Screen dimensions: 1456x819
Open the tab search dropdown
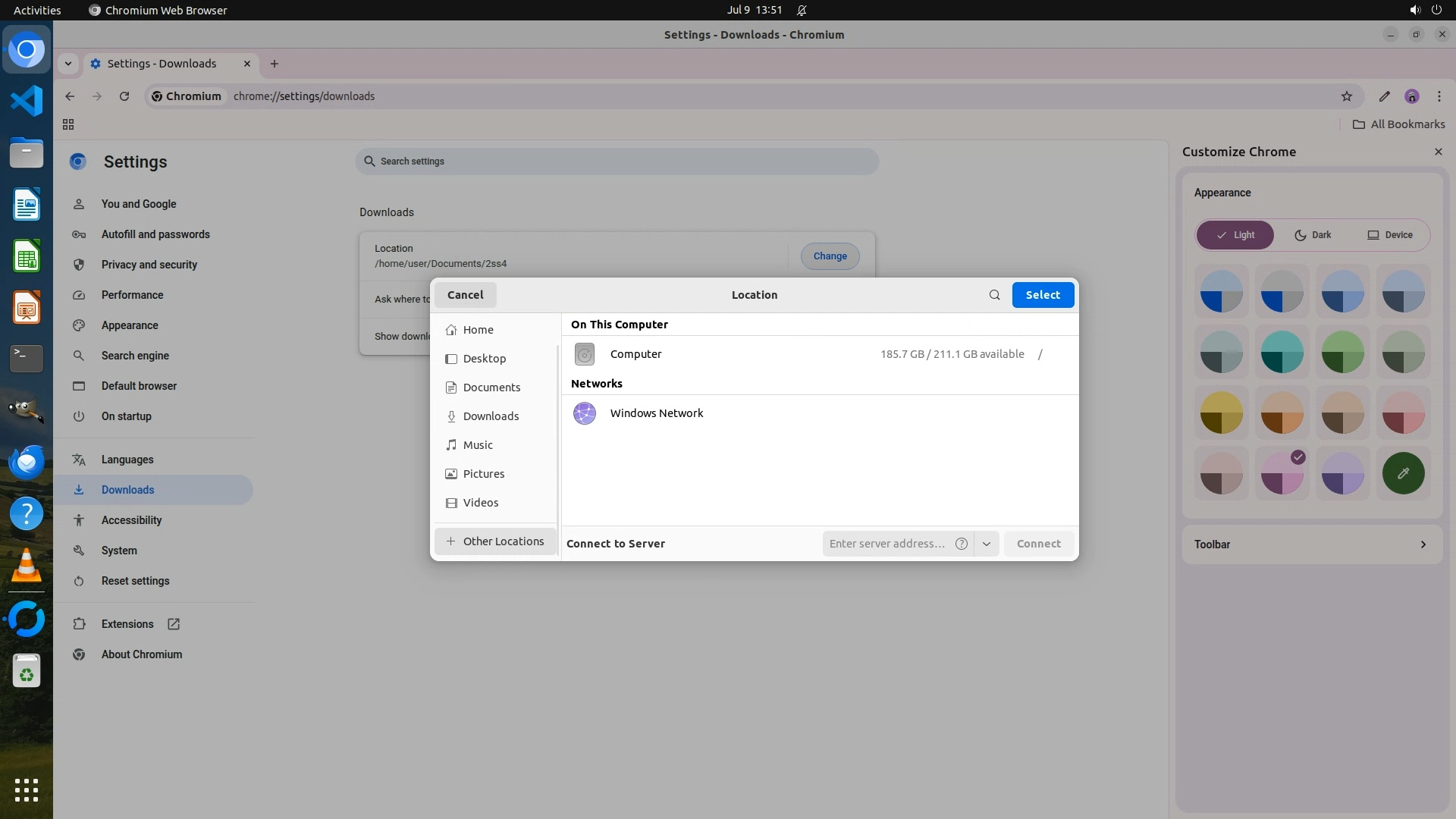[68, 64]
